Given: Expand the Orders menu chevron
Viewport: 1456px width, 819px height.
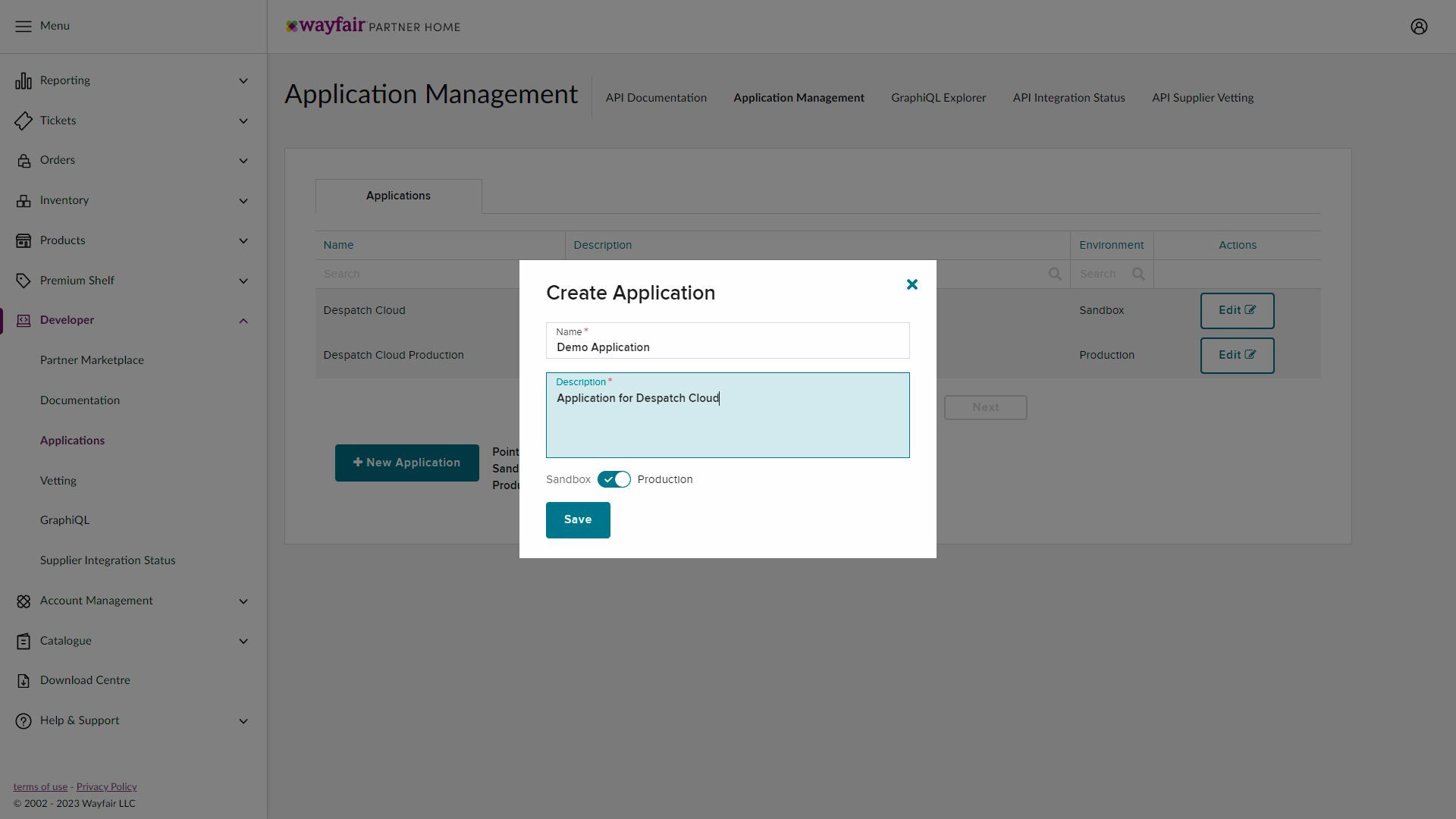Looking at the screenshot, I should coord(243,161).
